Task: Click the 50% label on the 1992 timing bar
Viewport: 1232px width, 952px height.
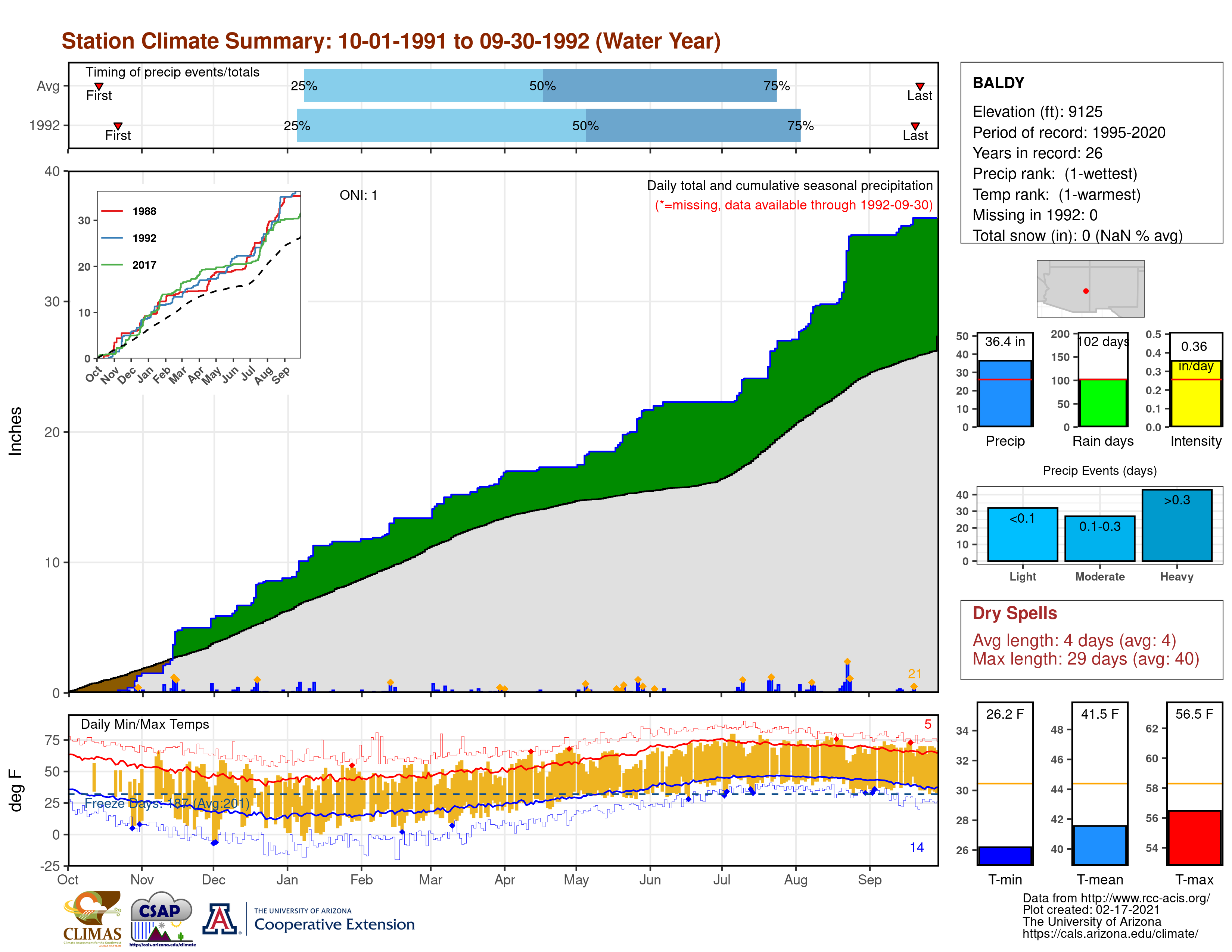Action: [x=585, y=126]
